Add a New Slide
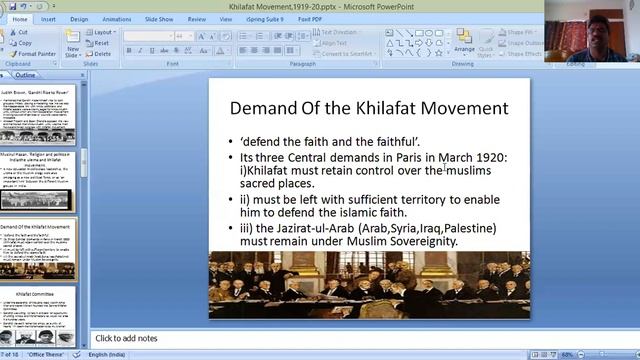The width and height of the screenshot is (640, 360). pos(73,44)
